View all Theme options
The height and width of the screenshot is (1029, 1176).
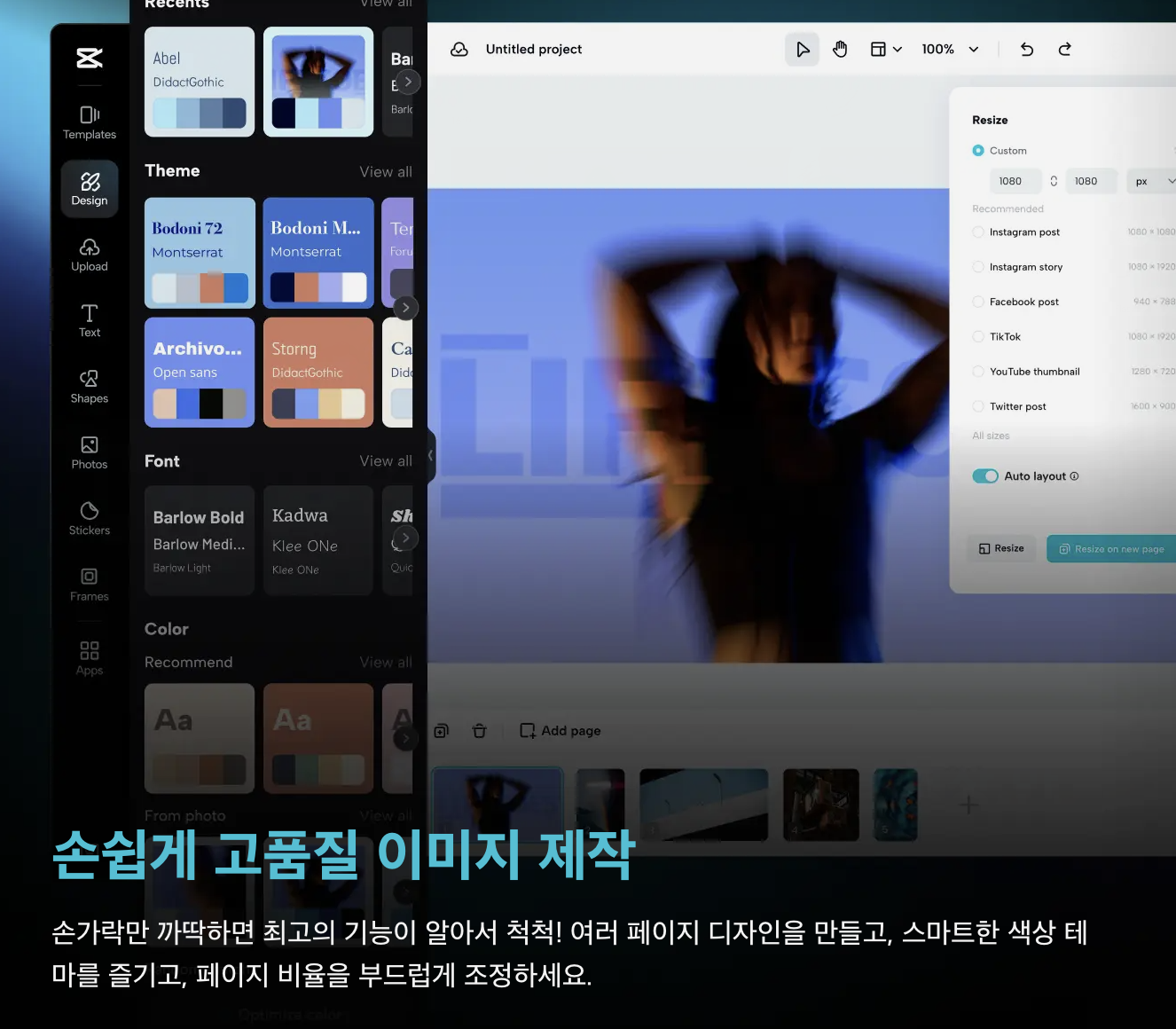386,172
